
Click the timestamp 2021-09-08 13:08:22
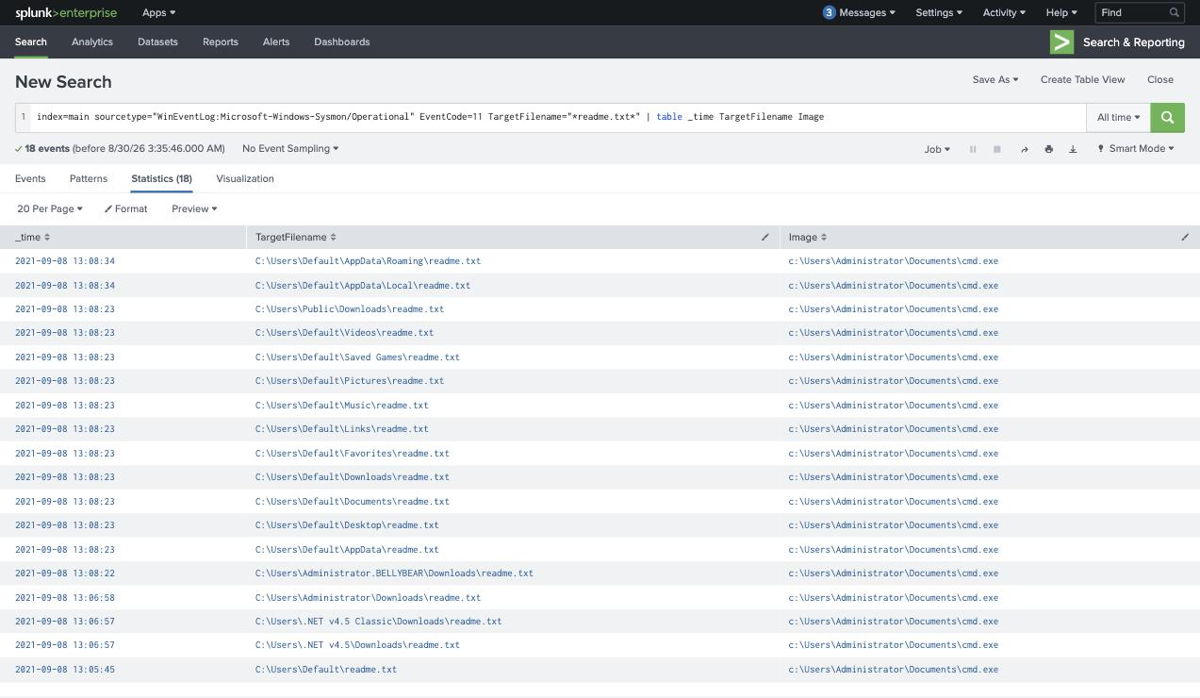tap(65, 573)
